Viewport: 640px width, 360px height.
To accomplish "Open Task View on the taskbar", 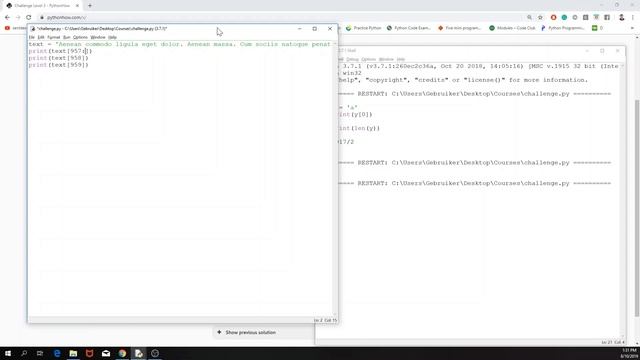I will [x=40, y=353].
